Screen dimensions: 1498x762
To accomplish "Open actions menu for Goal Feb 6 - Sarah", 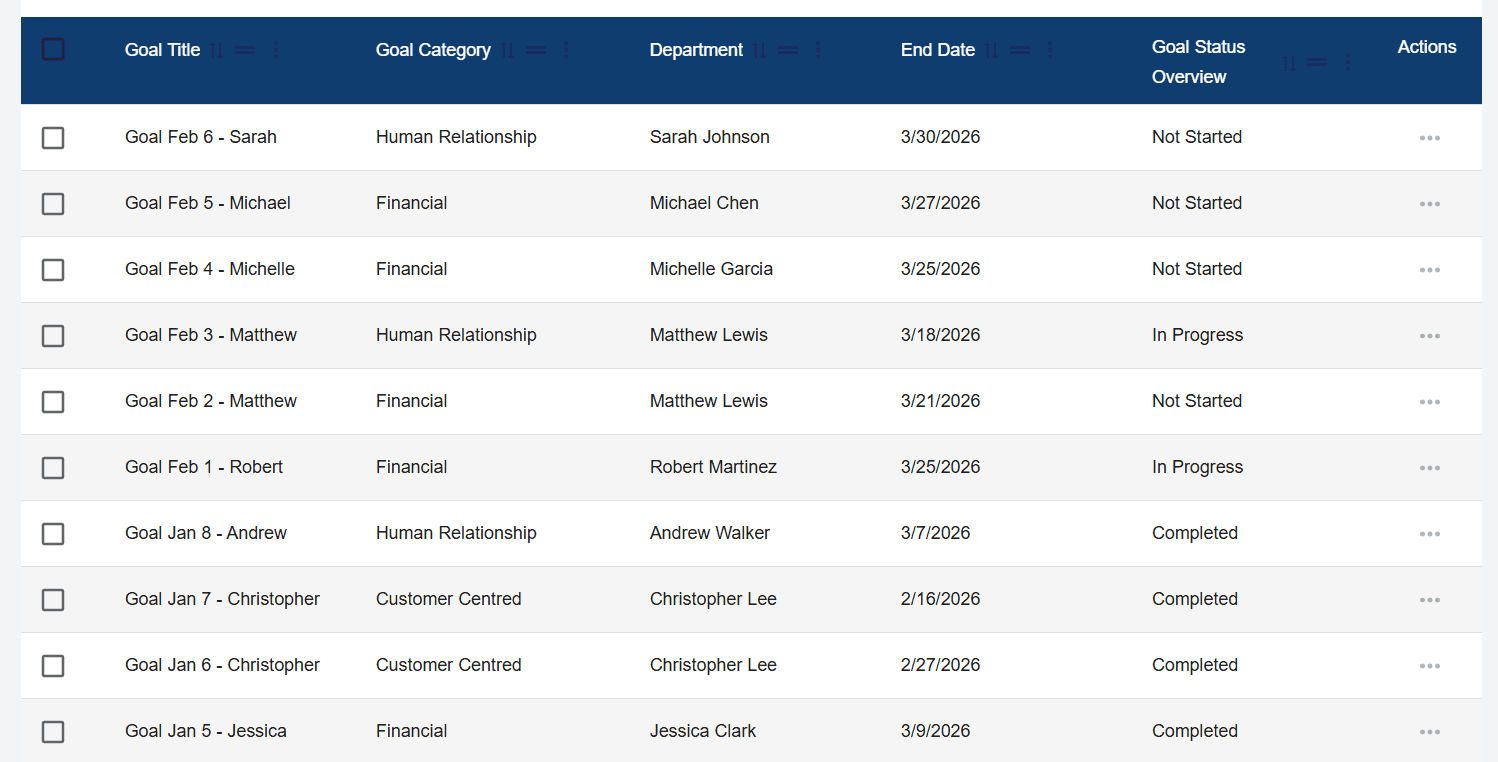I will [x=1429, y=138].
